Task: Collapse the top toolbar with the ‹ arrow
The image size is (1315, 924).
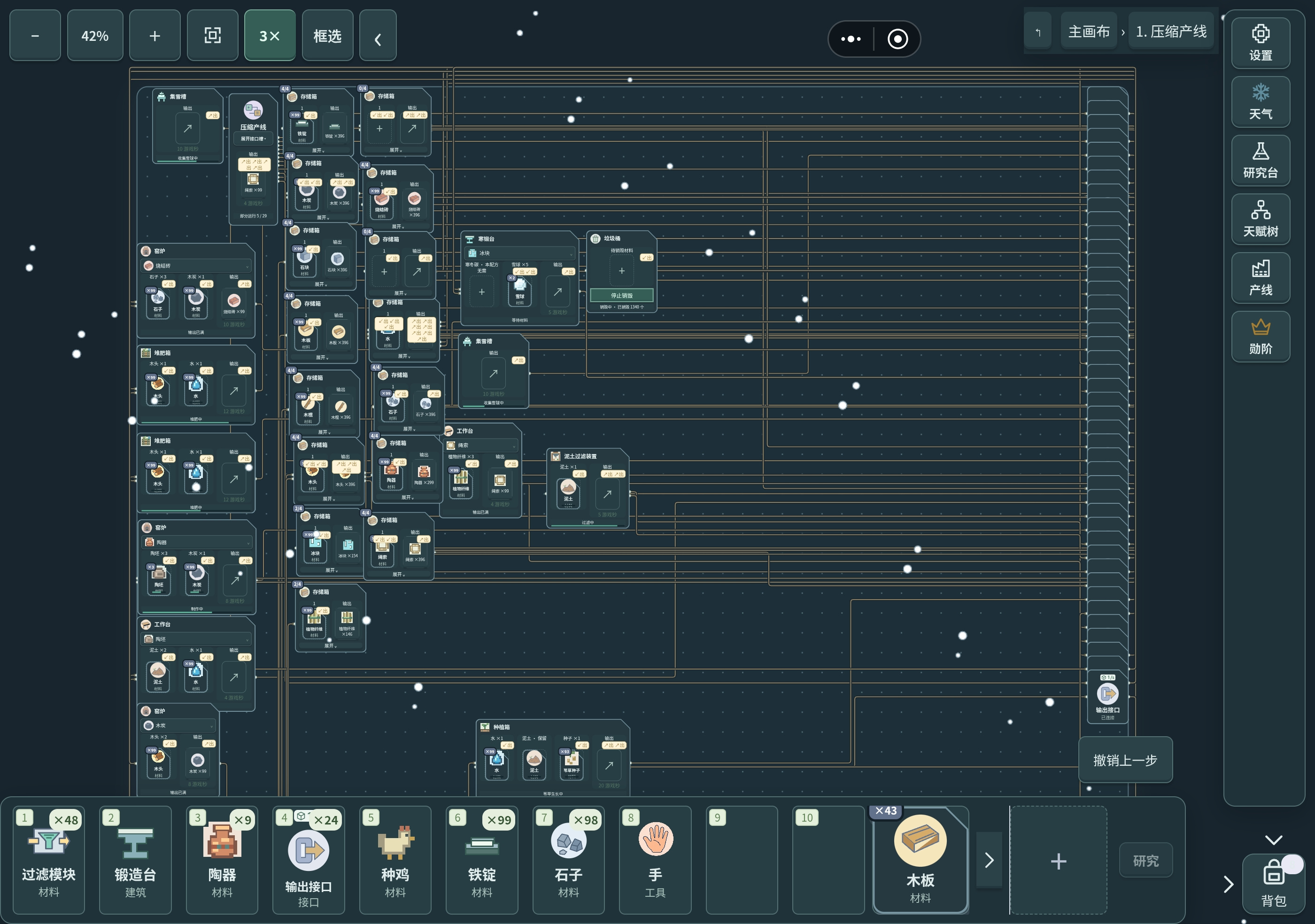Action: [378, 36]
